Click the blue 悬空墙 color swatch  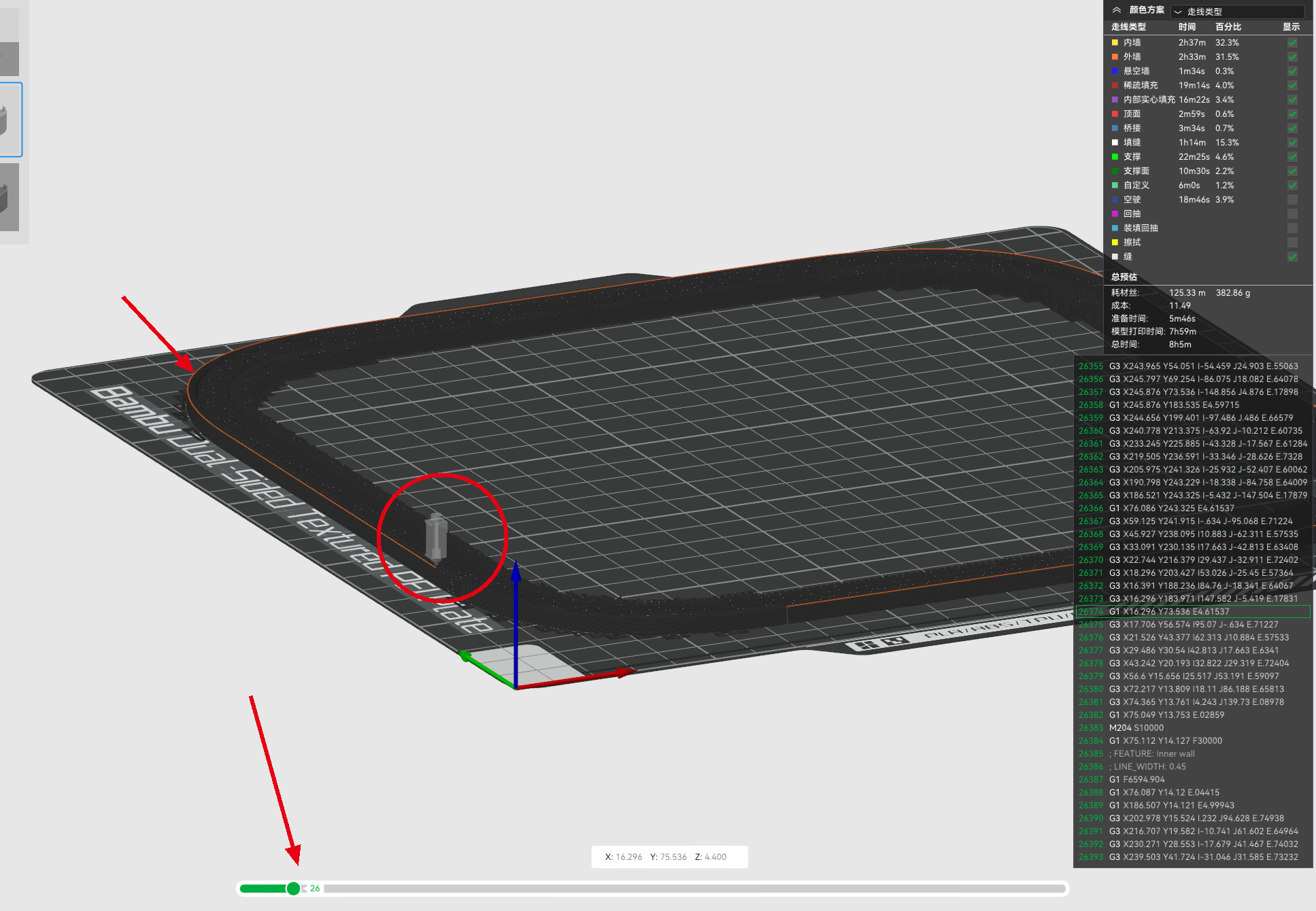(1115, 71)
